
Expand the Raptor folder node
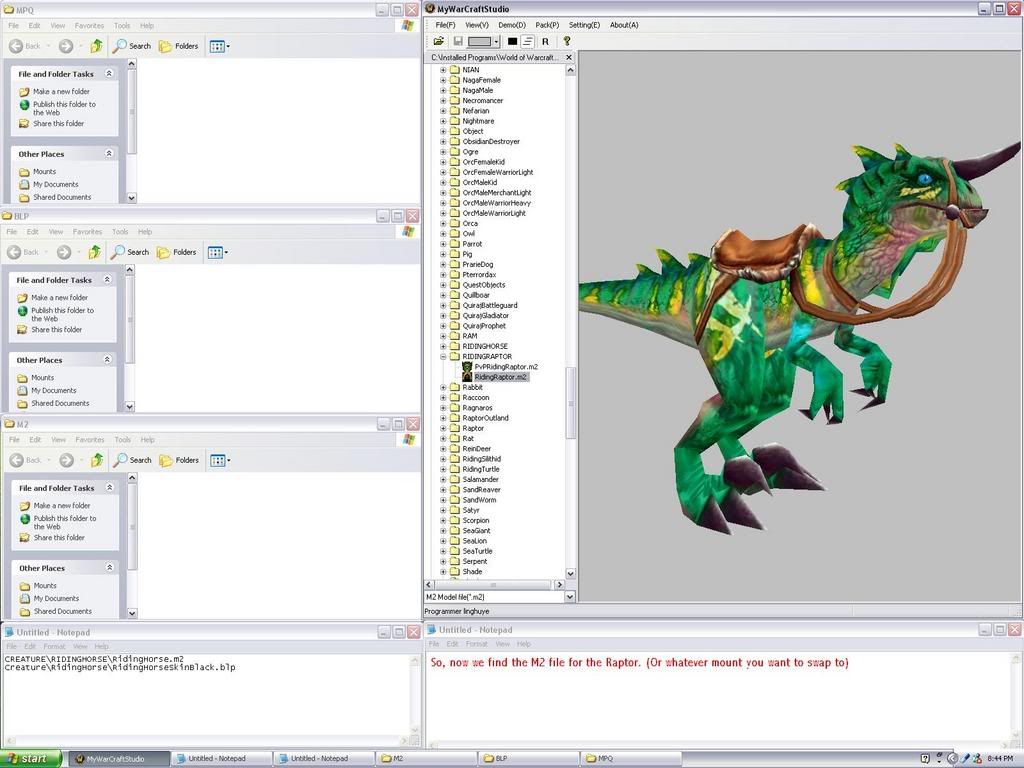pyautogui.click(x=443, y=428)
